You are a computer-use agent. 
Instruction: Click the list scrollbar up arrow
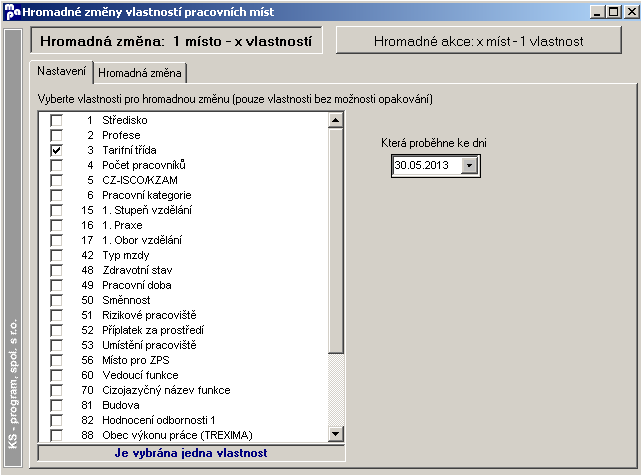pyautogui.click(x=336, y=120)
